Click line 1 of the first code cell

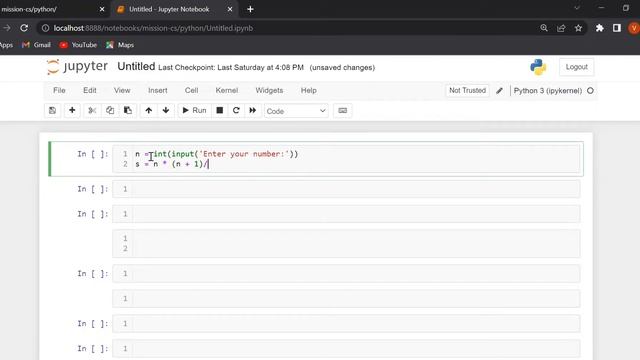click(217, 154)
